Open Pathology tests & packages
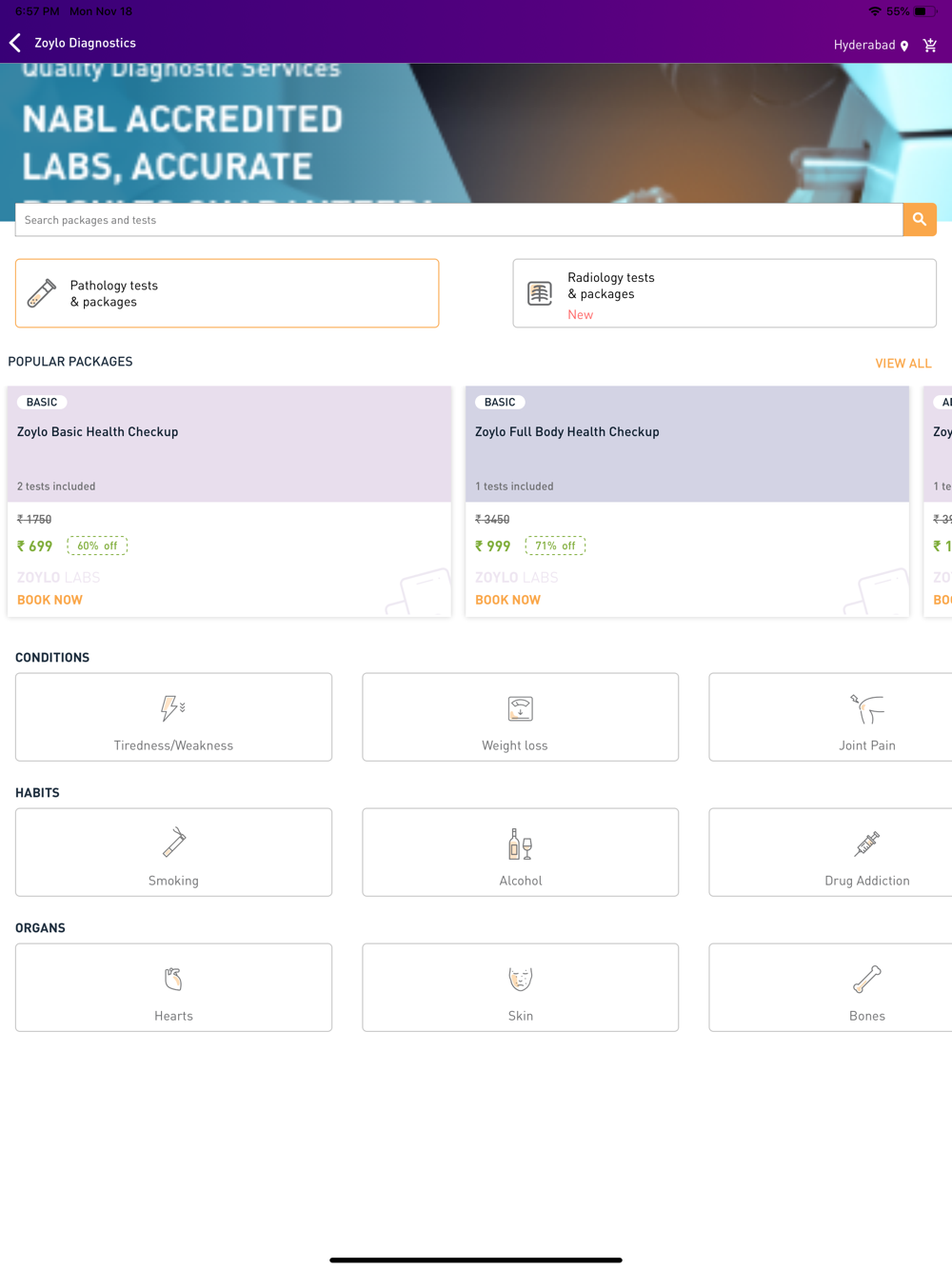This screenshot has height=1270, width=952. tap(227, 293)
